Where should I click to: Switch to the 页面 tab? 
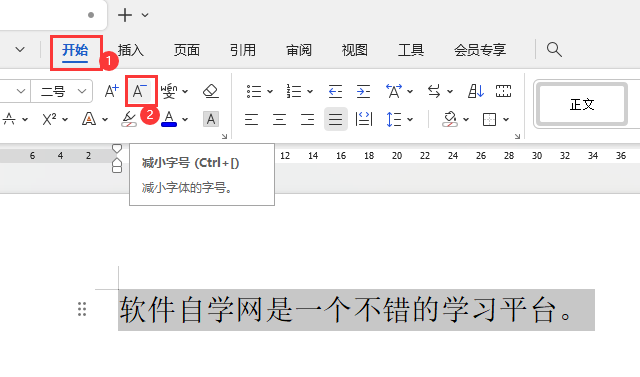tap(187, 50)
